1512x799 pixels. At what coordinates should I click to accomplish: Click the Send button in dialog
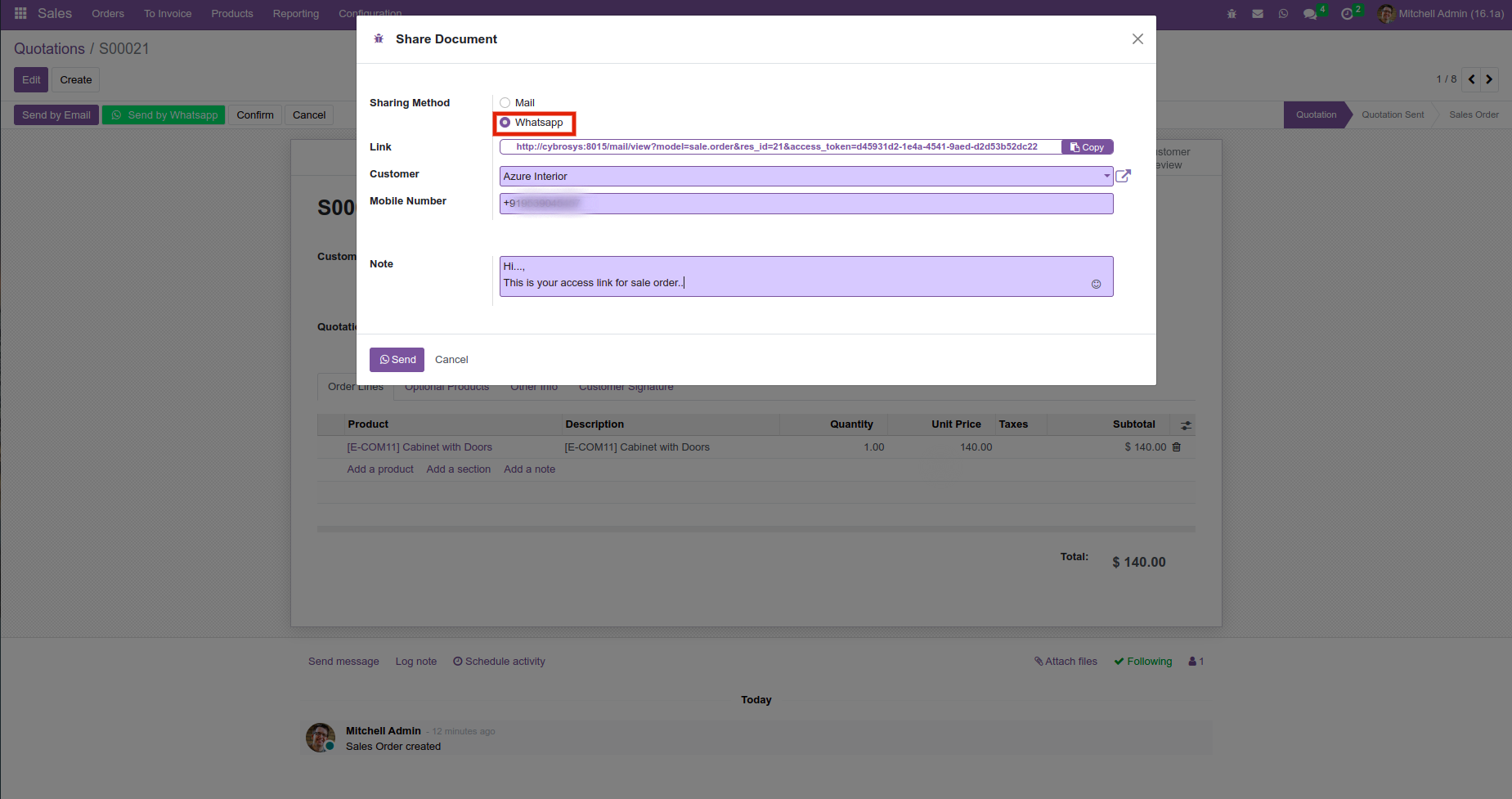coord(397,360)
